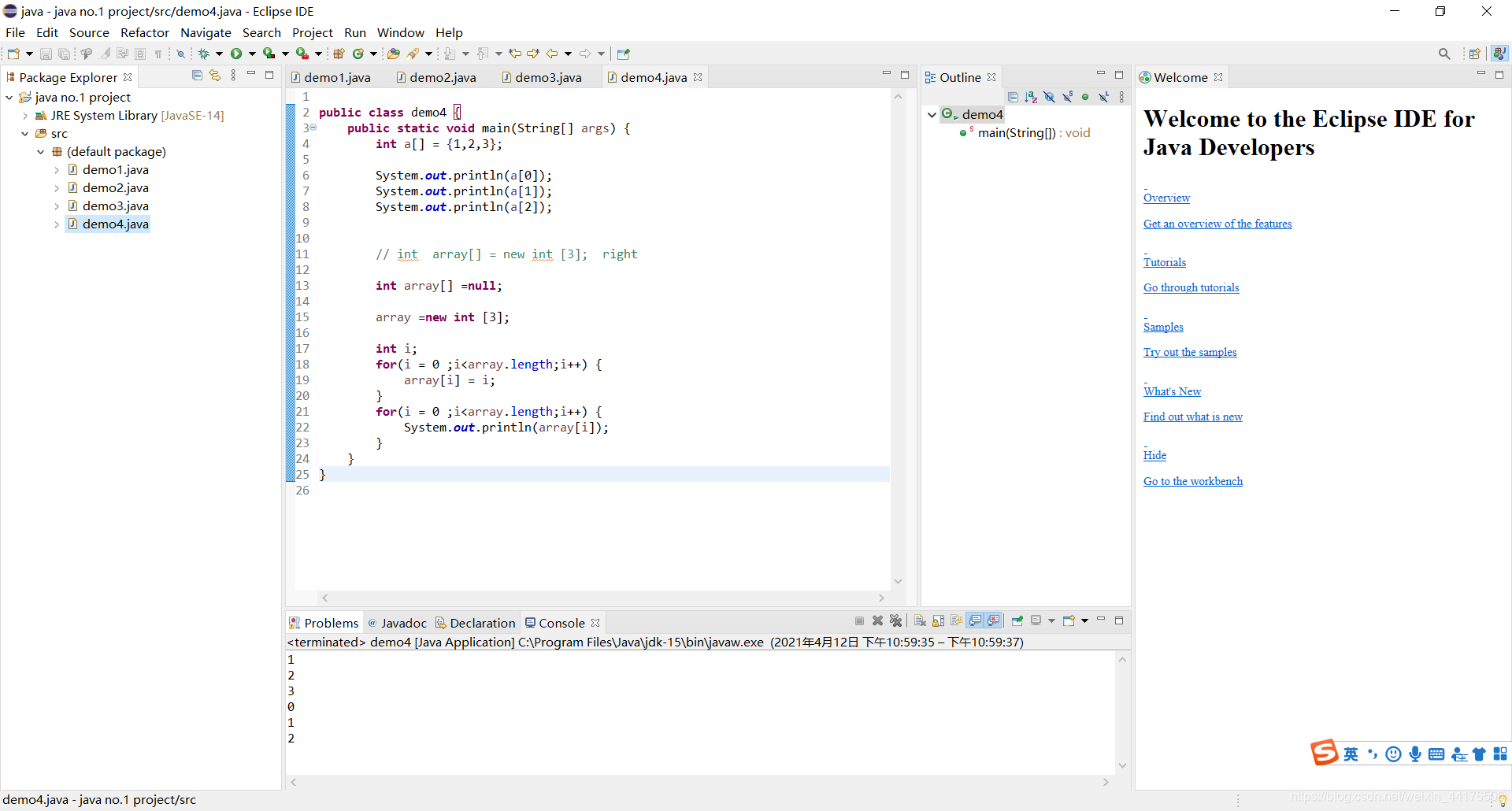Image resolution: width=1512 pixels, height=811 pixels.
Task: Collapse demo4 class in Outline
Action: [x=932, y=114]
